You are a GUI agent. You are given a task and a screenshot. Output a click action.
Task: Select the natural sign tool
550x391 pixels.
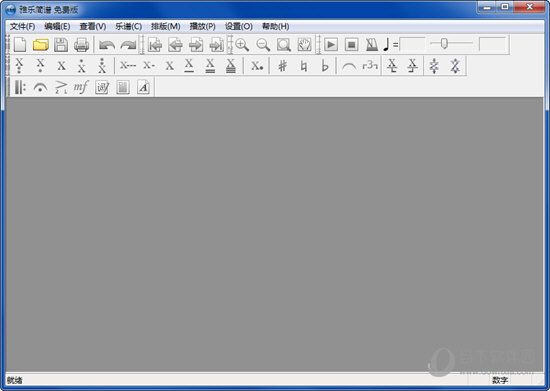(x=304, y=66)
